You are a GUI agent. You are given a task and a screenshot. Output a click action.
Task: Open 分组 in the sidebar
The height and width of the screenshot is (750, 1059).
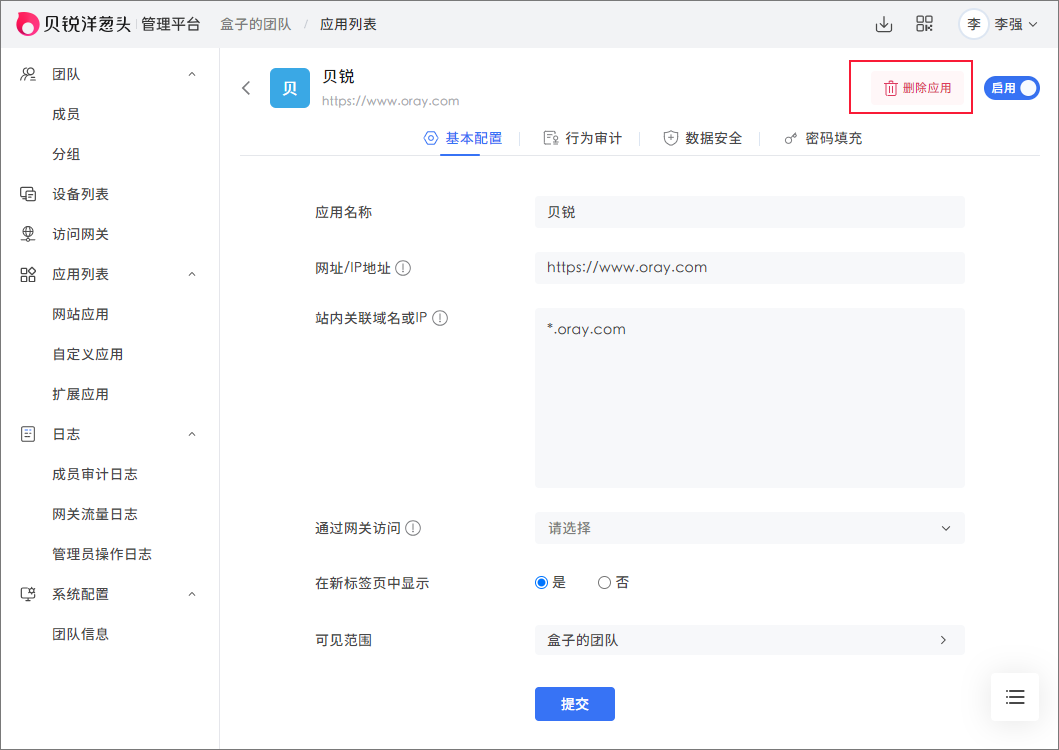click(x=66, y=154)
